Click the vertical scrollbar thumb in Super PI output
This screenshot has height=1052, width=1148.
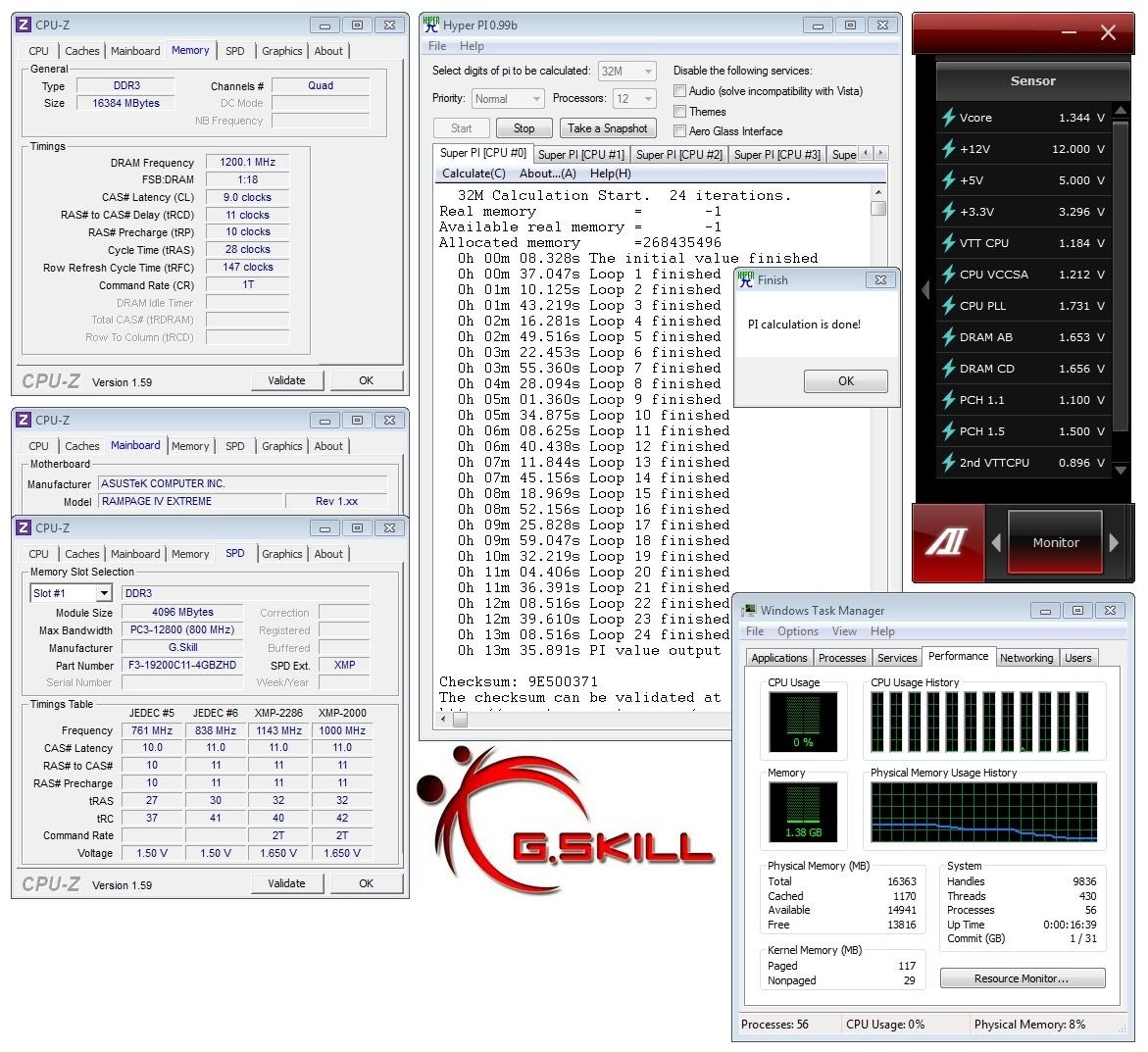878,208
